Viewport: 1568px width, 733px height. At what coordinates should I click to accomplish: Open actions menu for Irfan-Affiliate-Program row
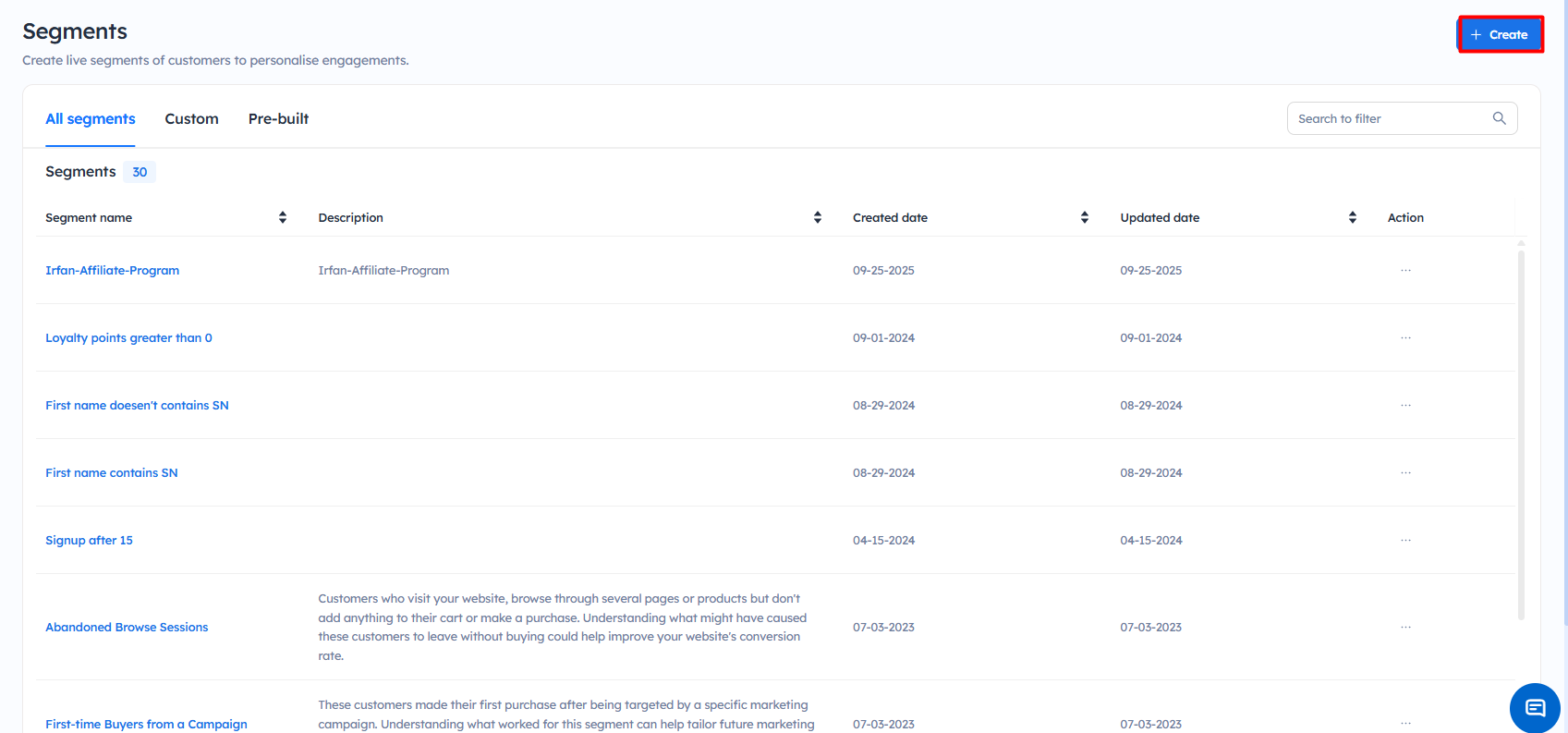1404,271
